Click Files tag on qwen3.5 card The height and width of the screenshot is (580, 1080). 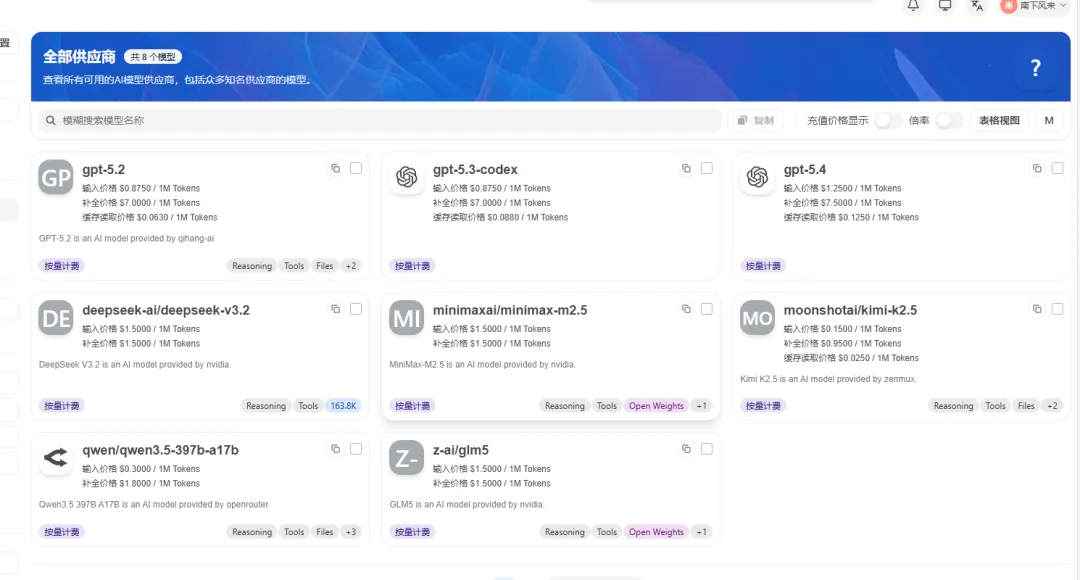point(324,532)
